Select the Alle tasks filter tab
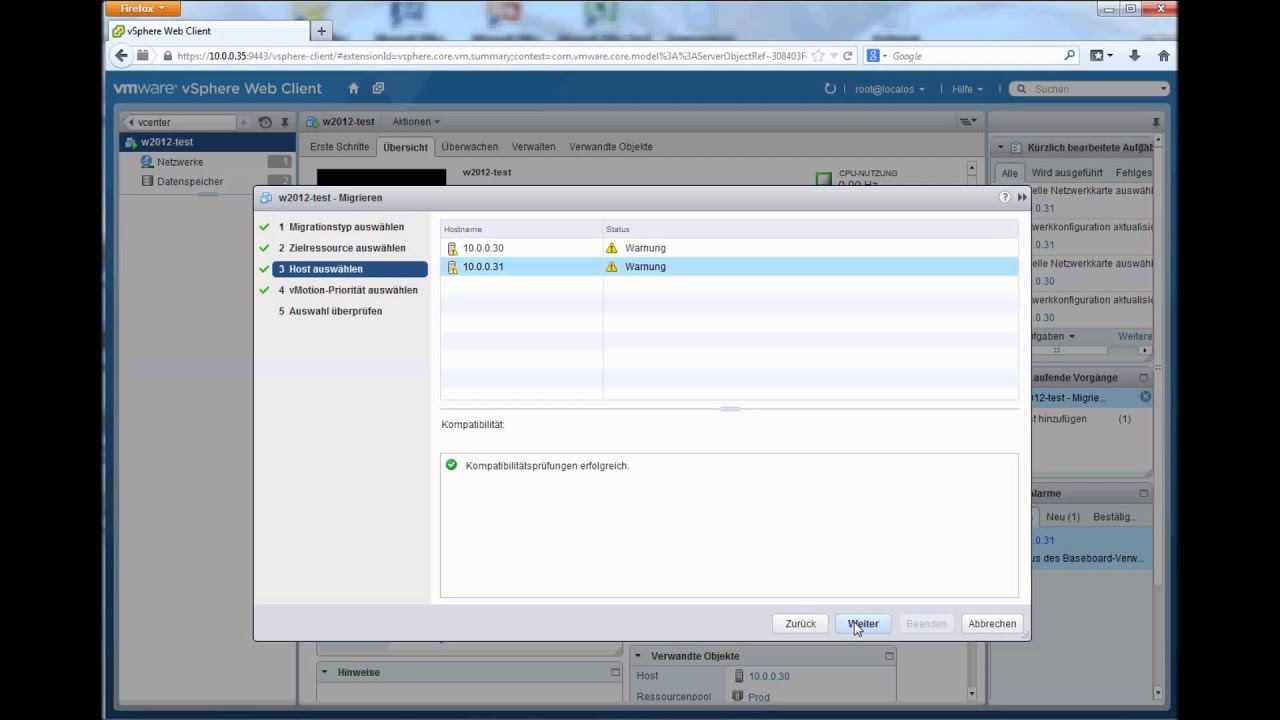 coord(1010,173)
